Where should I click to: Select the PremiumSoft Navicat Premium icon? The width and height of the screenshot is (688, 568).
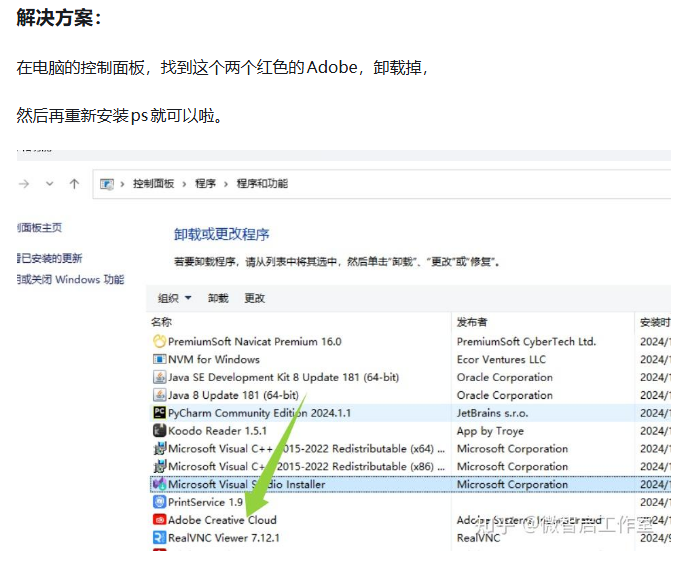point(159,342)
